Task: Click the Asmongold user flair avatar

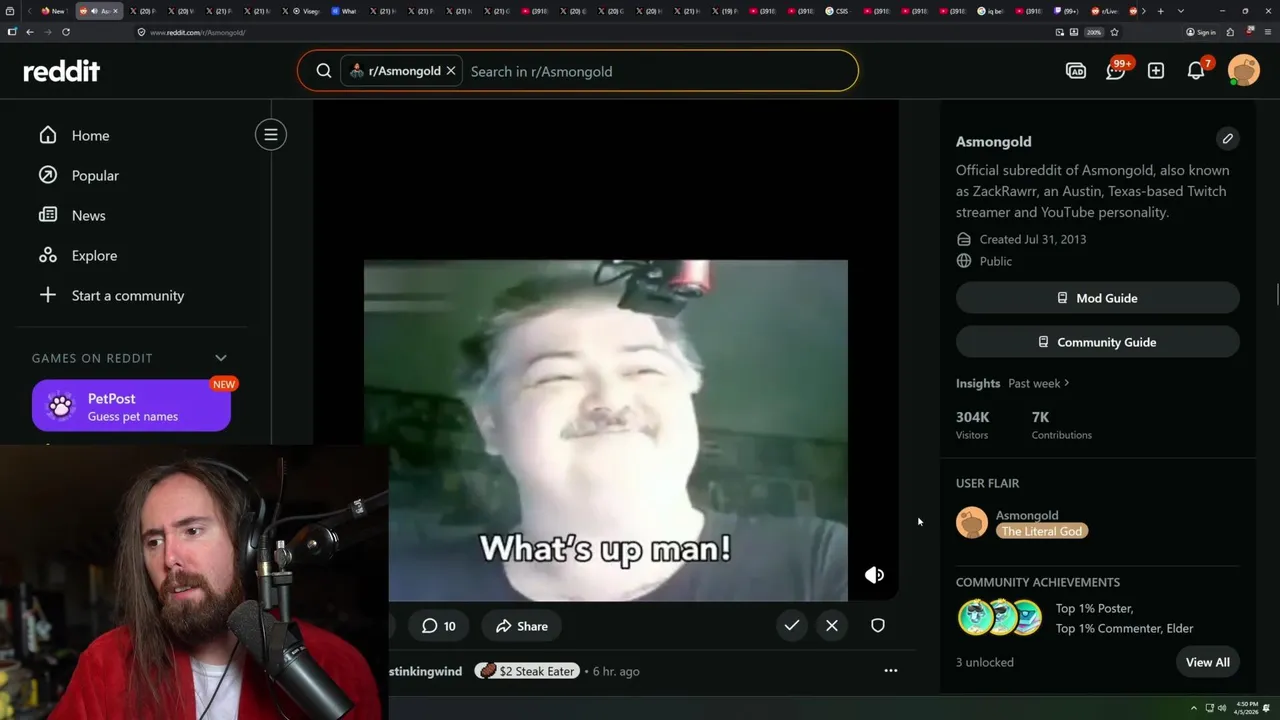Action: (x=972, y=523)
